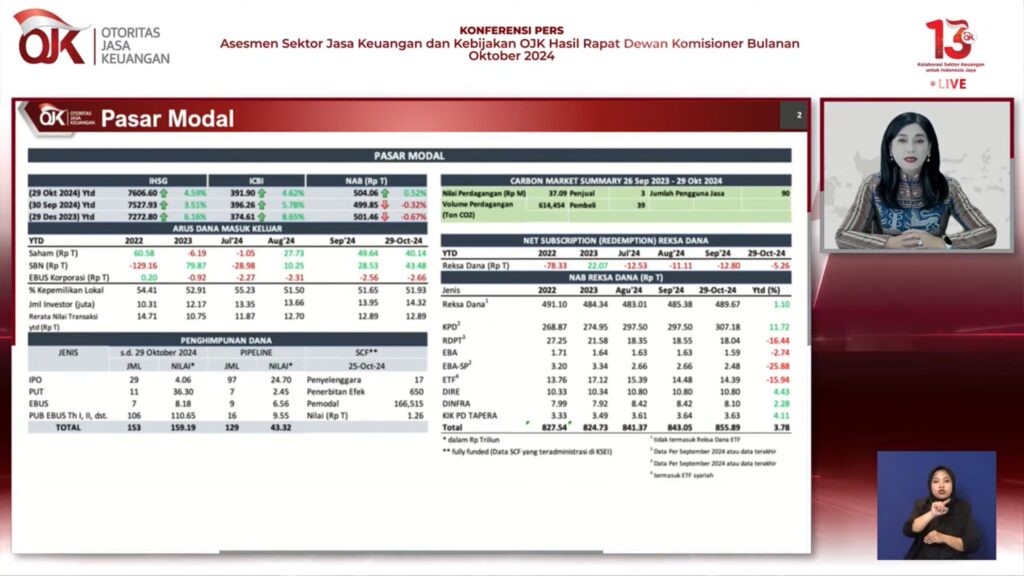
Task: Click the KONFERENSI PERS heading
Action: coord(511,31)
